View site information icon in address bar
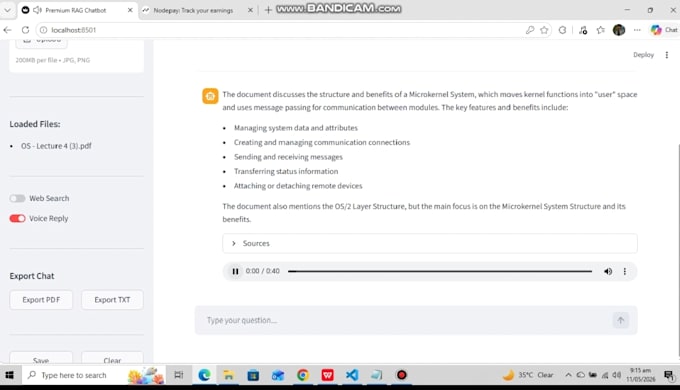 43,30
